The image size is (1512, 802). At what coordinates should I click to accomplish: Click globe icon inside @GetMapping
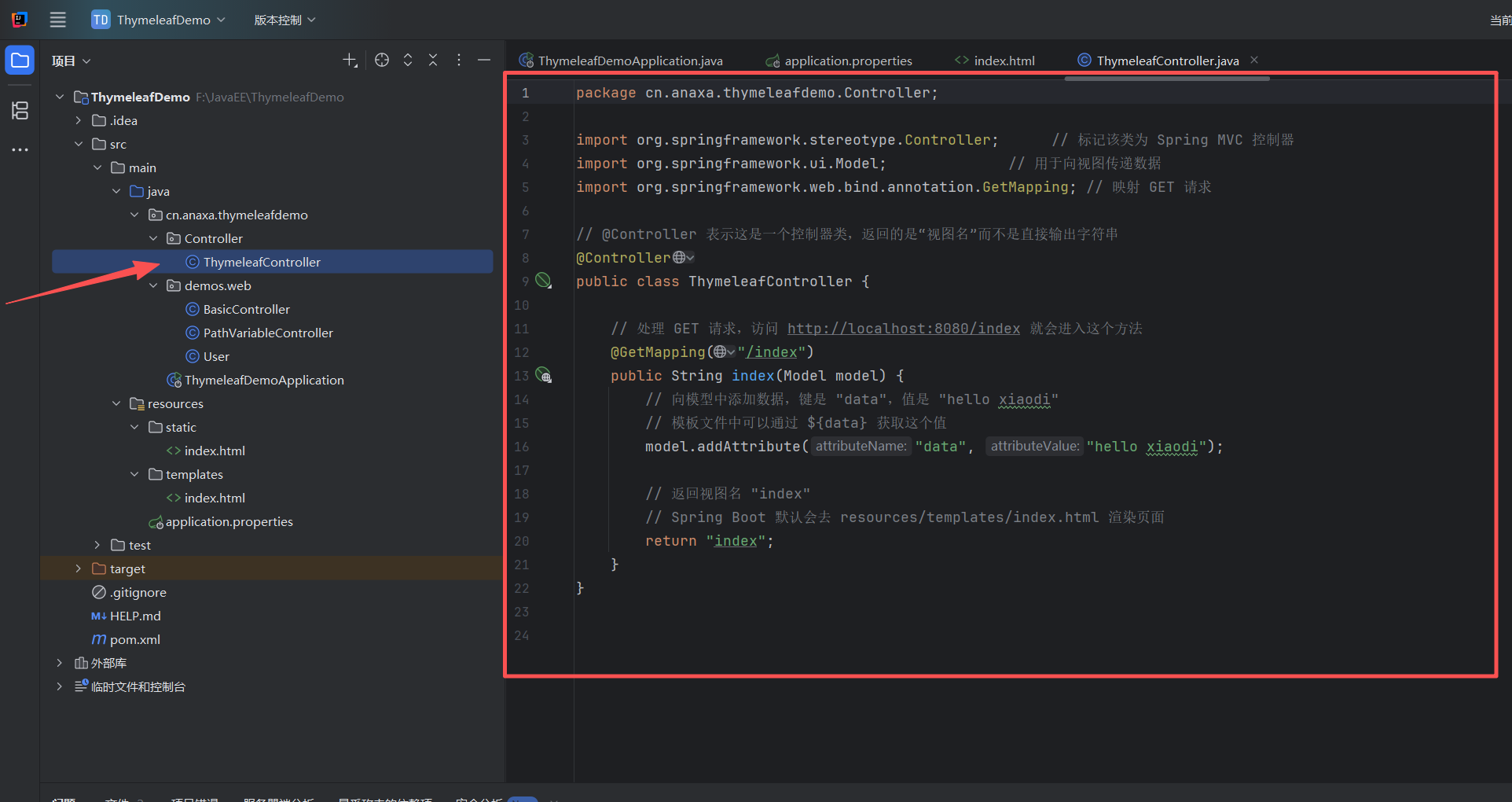[x=720, y=352]
